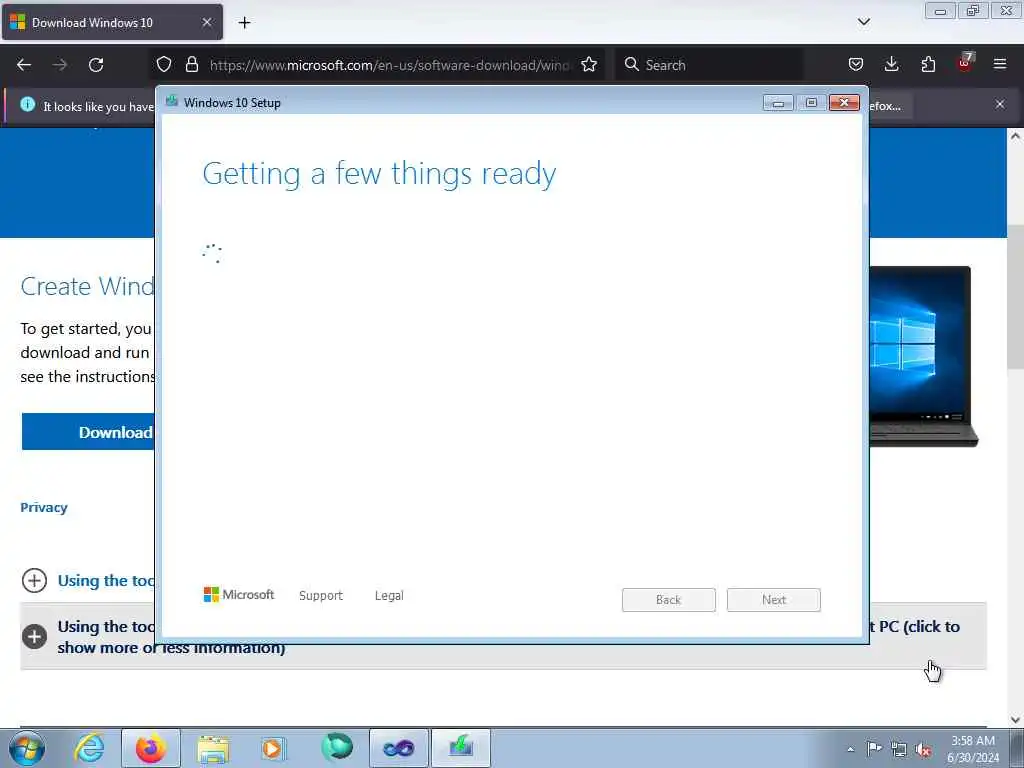The width and height of the screenshot is (1024, 768).
Task: Switch to Windows 10 Setup taskbar icon
Action: [460, 748]
